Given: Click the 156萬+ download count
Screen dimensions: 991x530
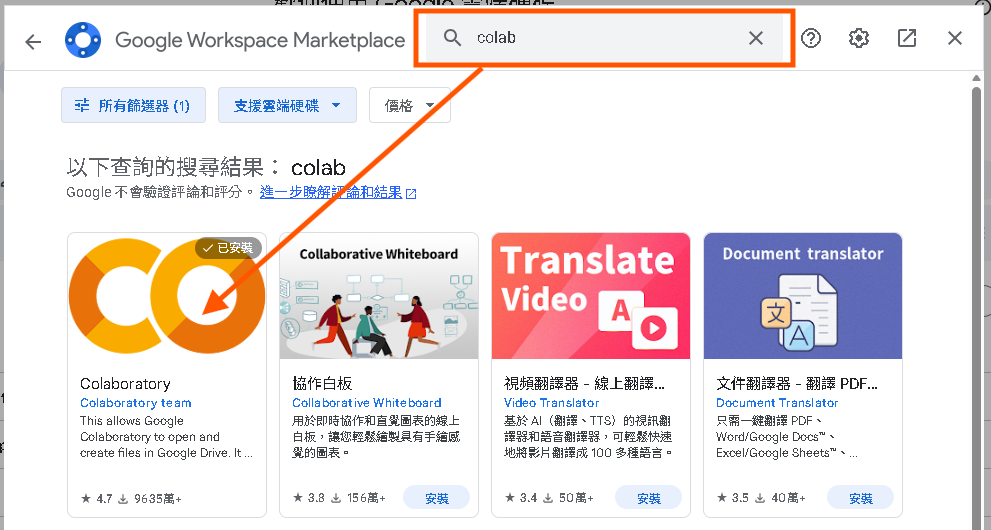Looking at the screenshot, I should [358, 498].
